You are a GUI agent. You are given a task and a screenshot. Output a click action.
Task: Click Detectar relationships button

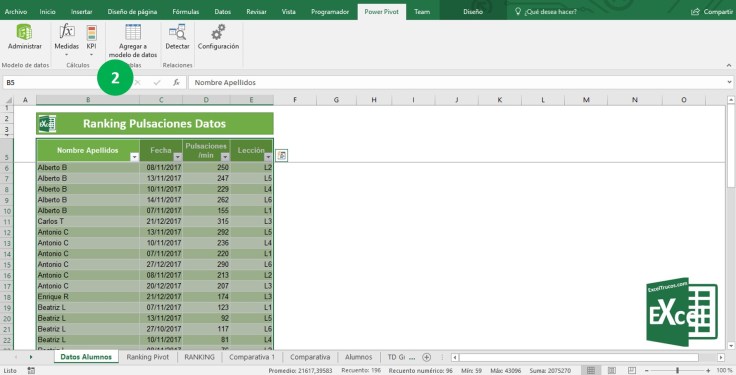pyautogui.click(x=177, y=37)
